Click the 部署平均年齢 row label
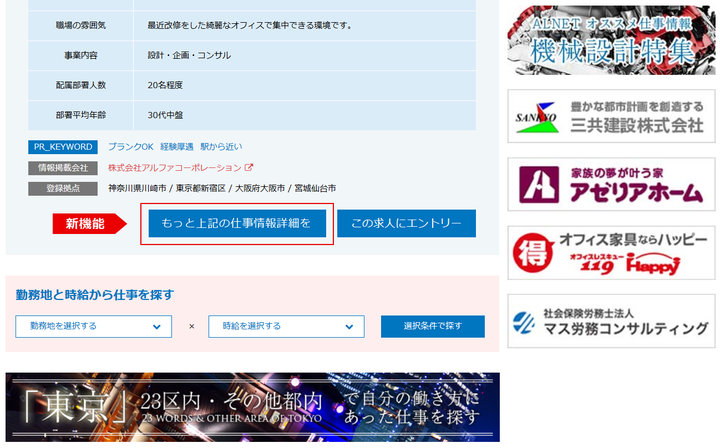The image size is (720, 448). (81, 115)
